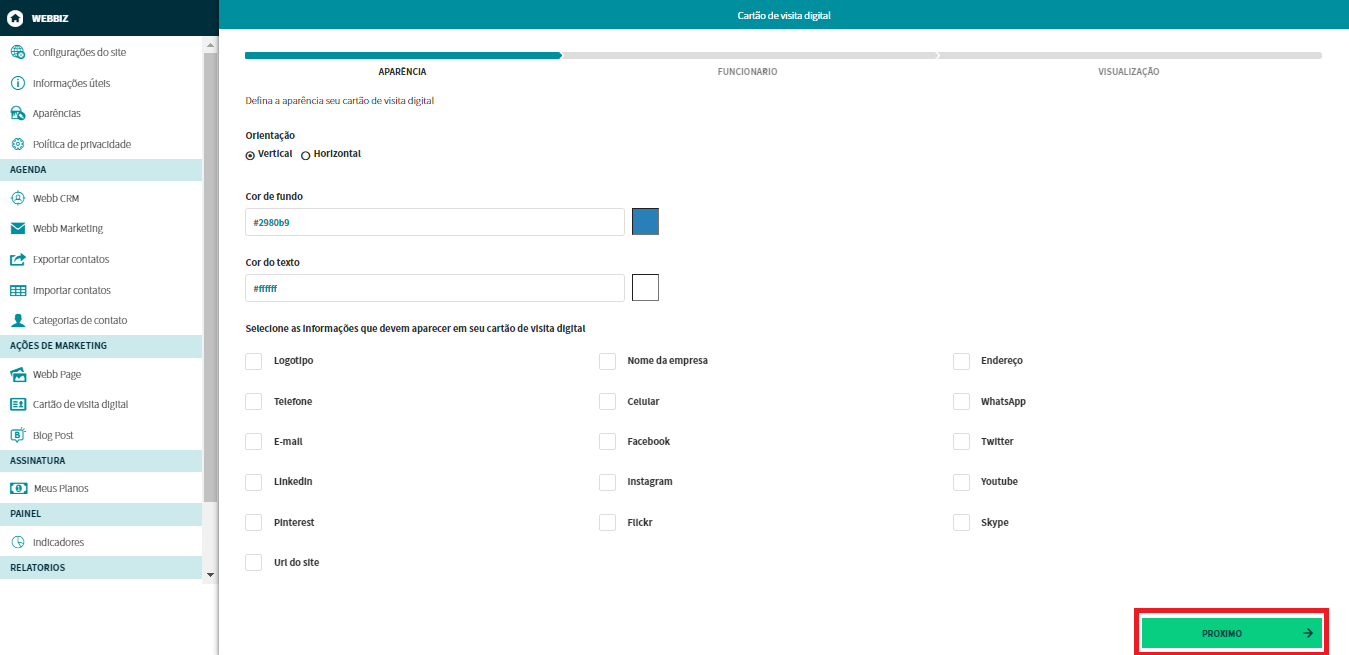Check the WhatsApp checkbox

coord(961,401)
